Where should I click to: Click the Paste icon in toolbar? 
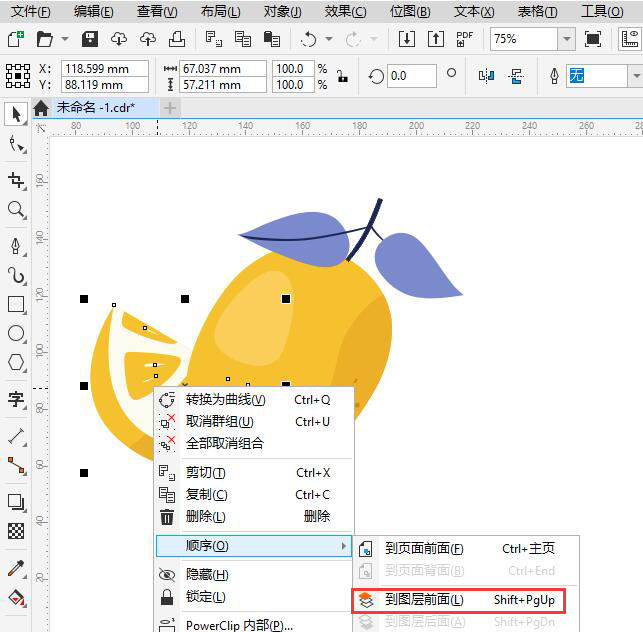[x=271, y=39]
